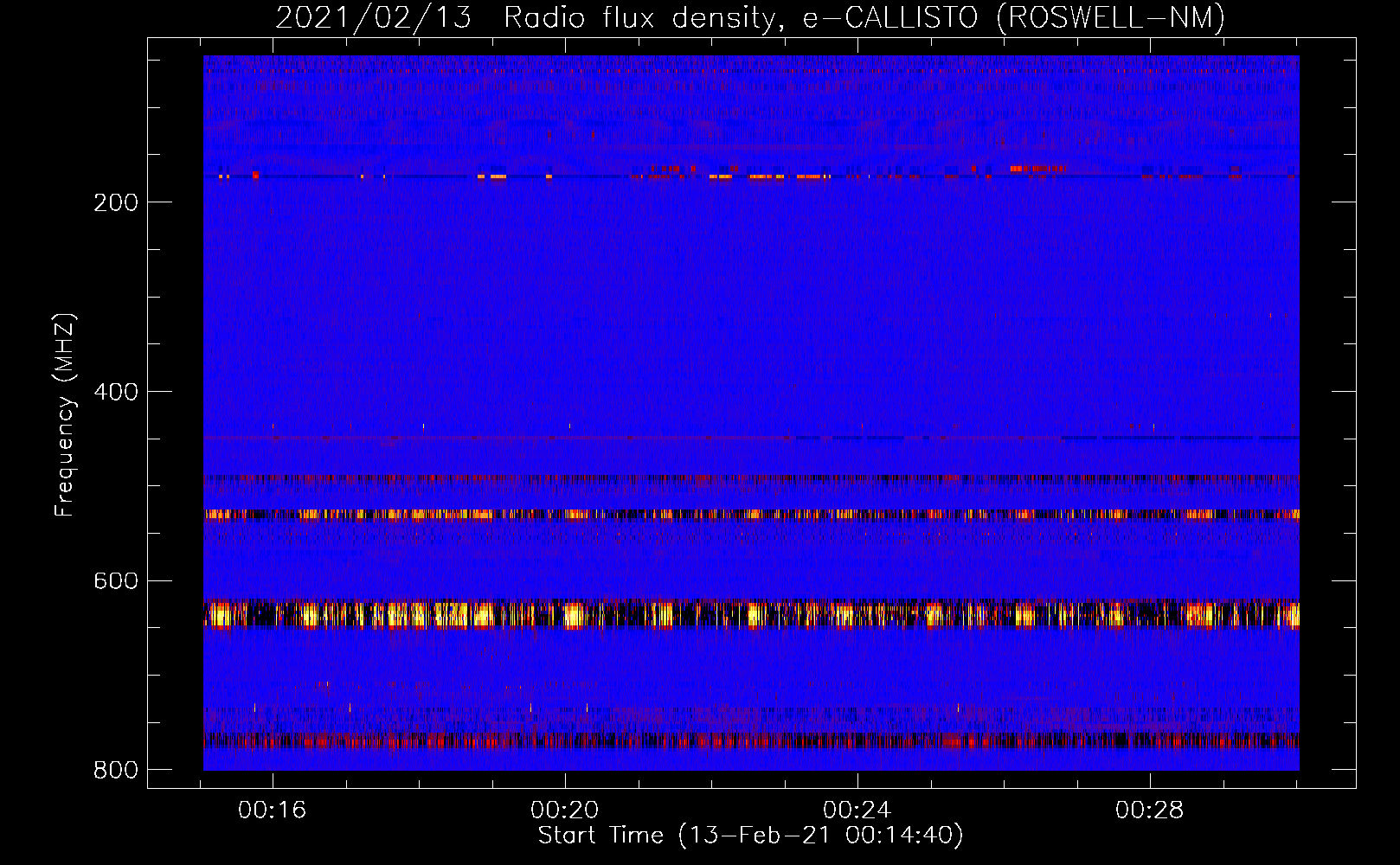Click the 'Start Time (13-Feb-21 00:14:40)' label
The width and height of the screenshot is (1400, 865).
750,836
